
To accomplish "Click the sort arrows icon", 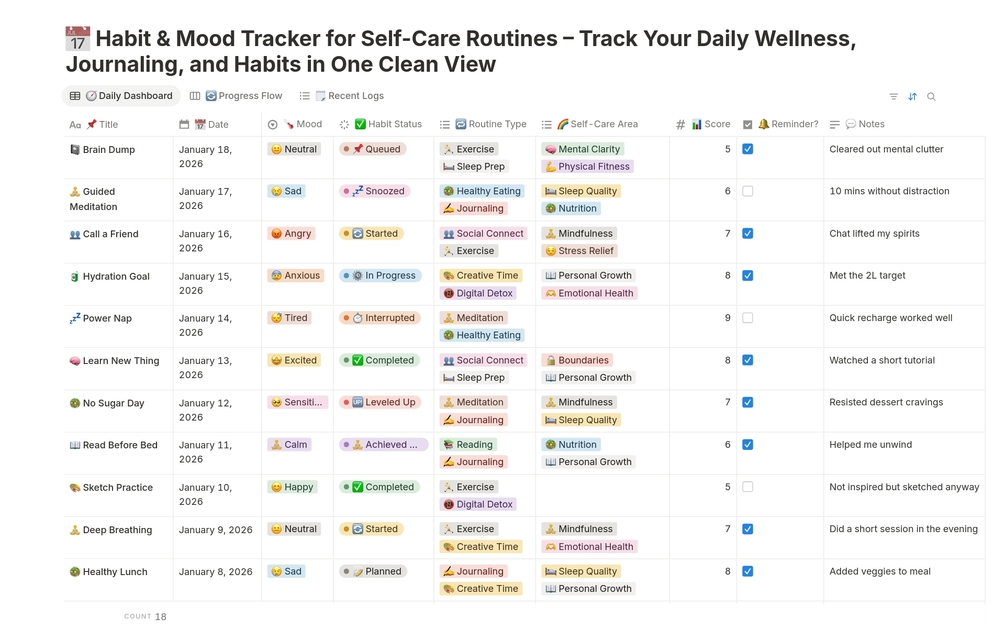I will pos(912,97).
